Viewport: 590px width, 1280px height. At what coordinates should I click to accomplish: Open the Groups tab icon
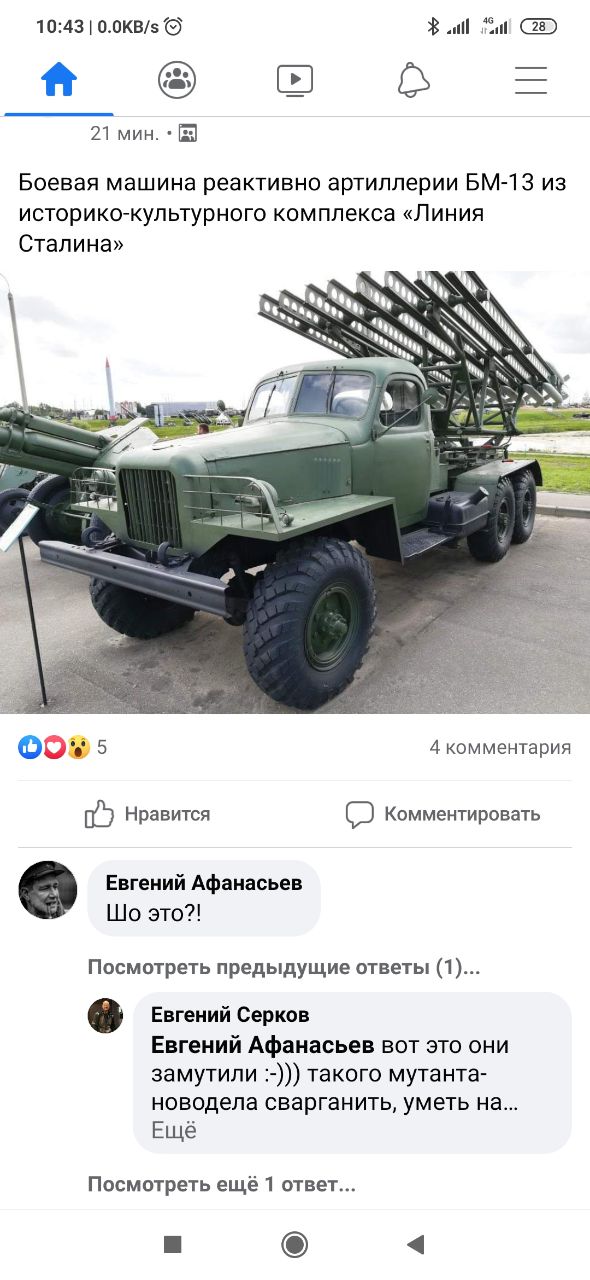(x=177, y=80)
